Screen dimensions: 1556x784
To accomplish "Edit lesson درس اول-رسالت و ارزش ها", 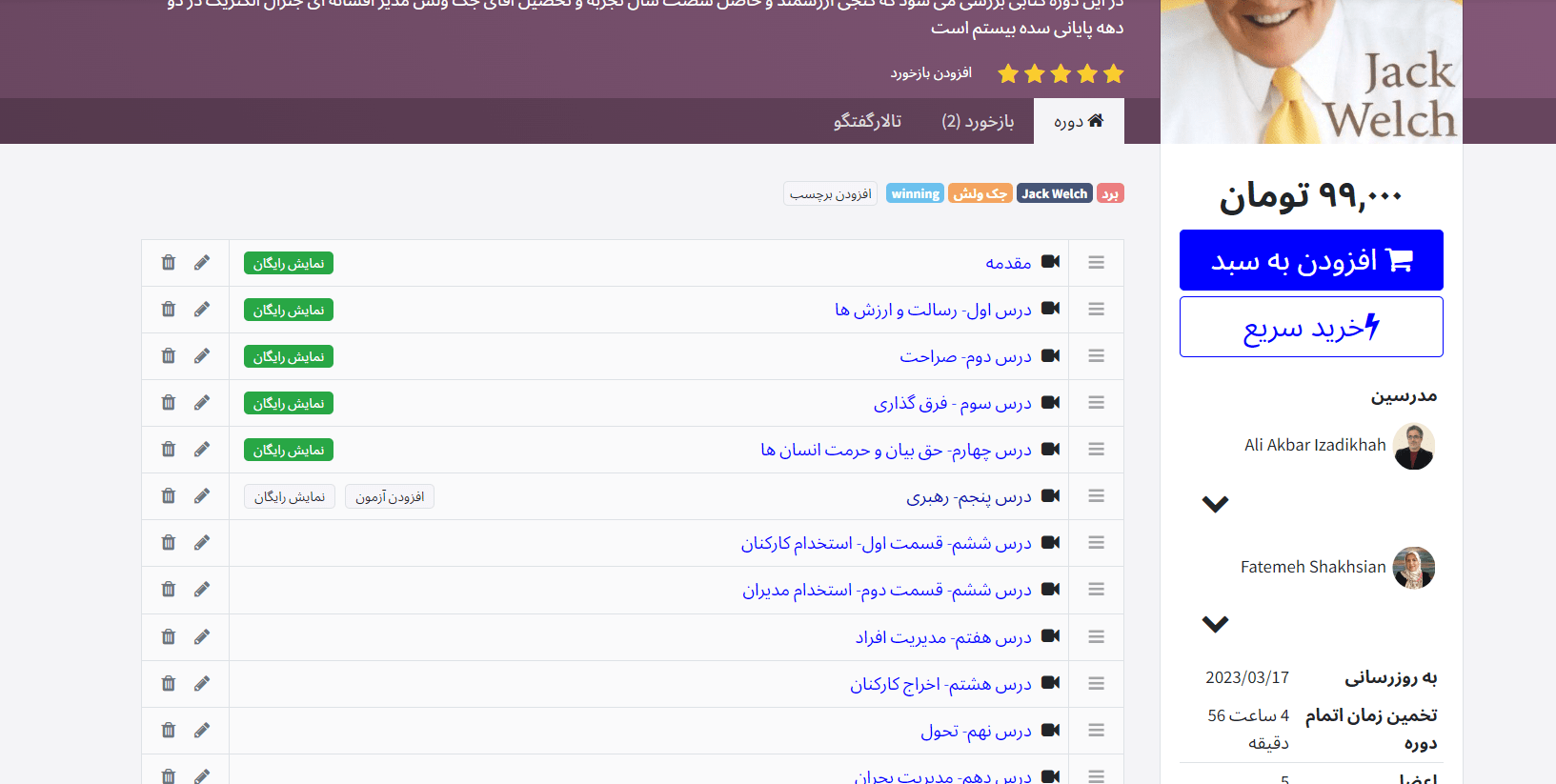I will [x=202, y=309].
